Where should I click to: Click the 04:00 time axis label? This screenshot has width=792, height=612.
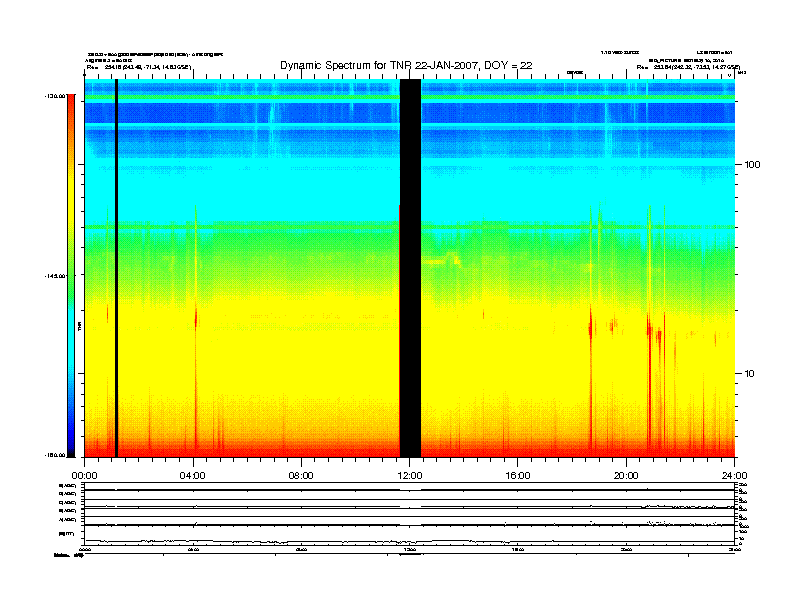coord(193,476)
